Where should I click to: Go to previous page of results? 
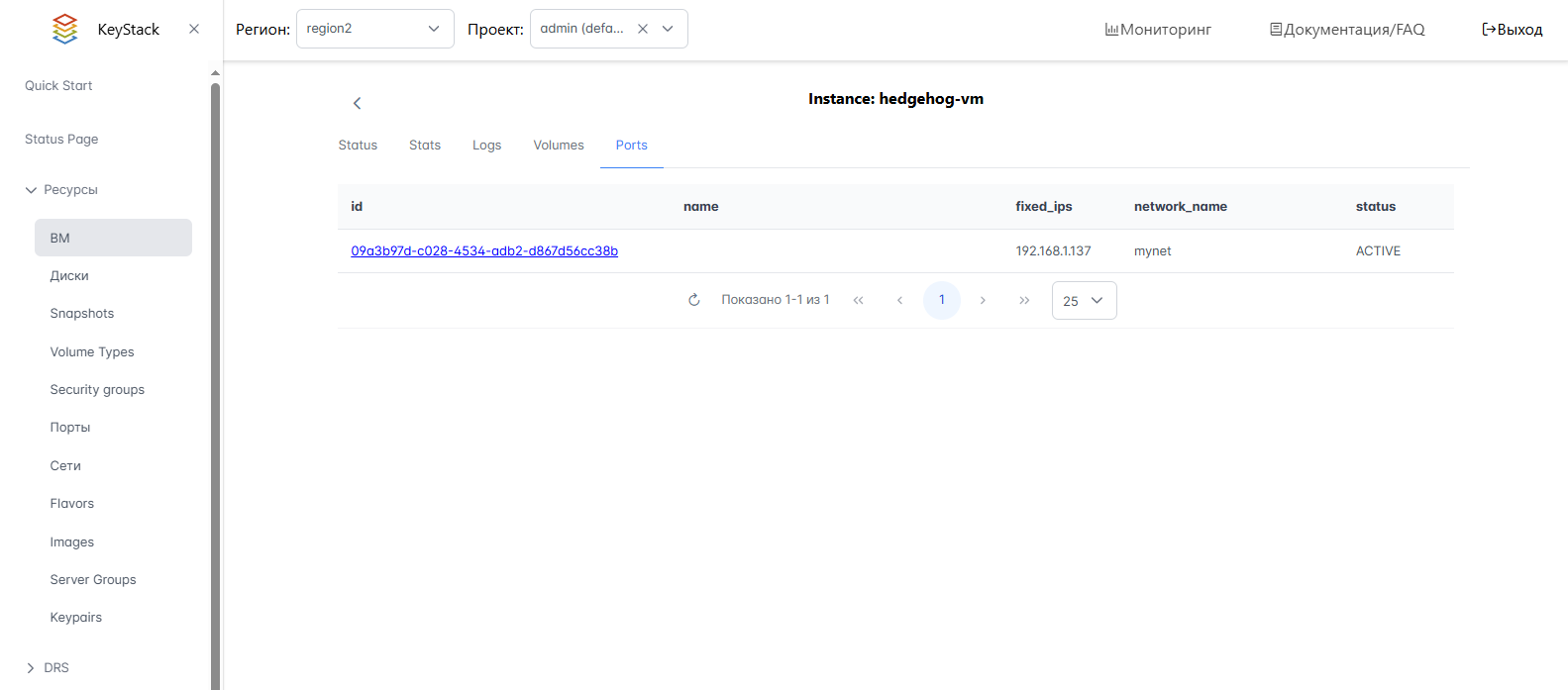tap(899, 300)
